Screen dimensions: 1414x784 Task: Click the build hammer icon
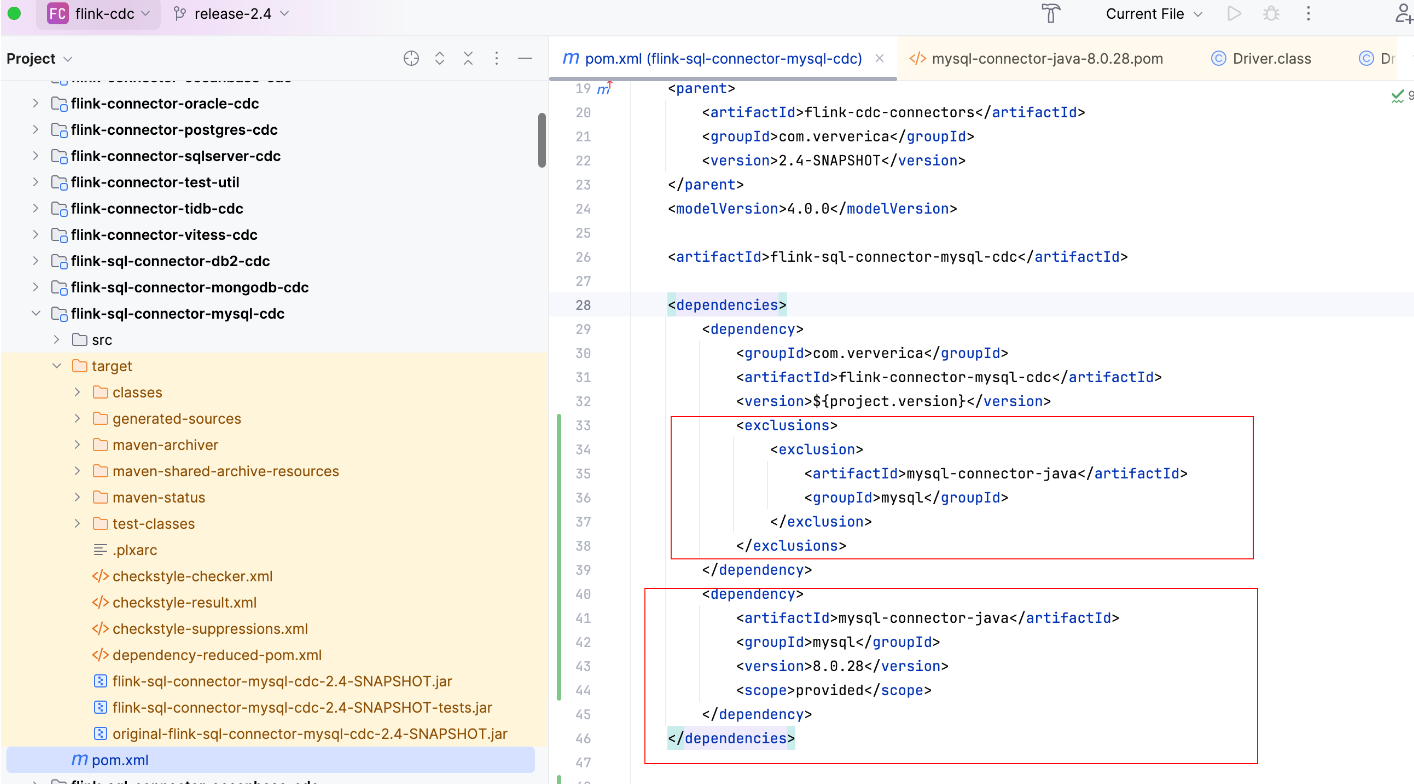pyautogui.click(x=1050, y=14)
